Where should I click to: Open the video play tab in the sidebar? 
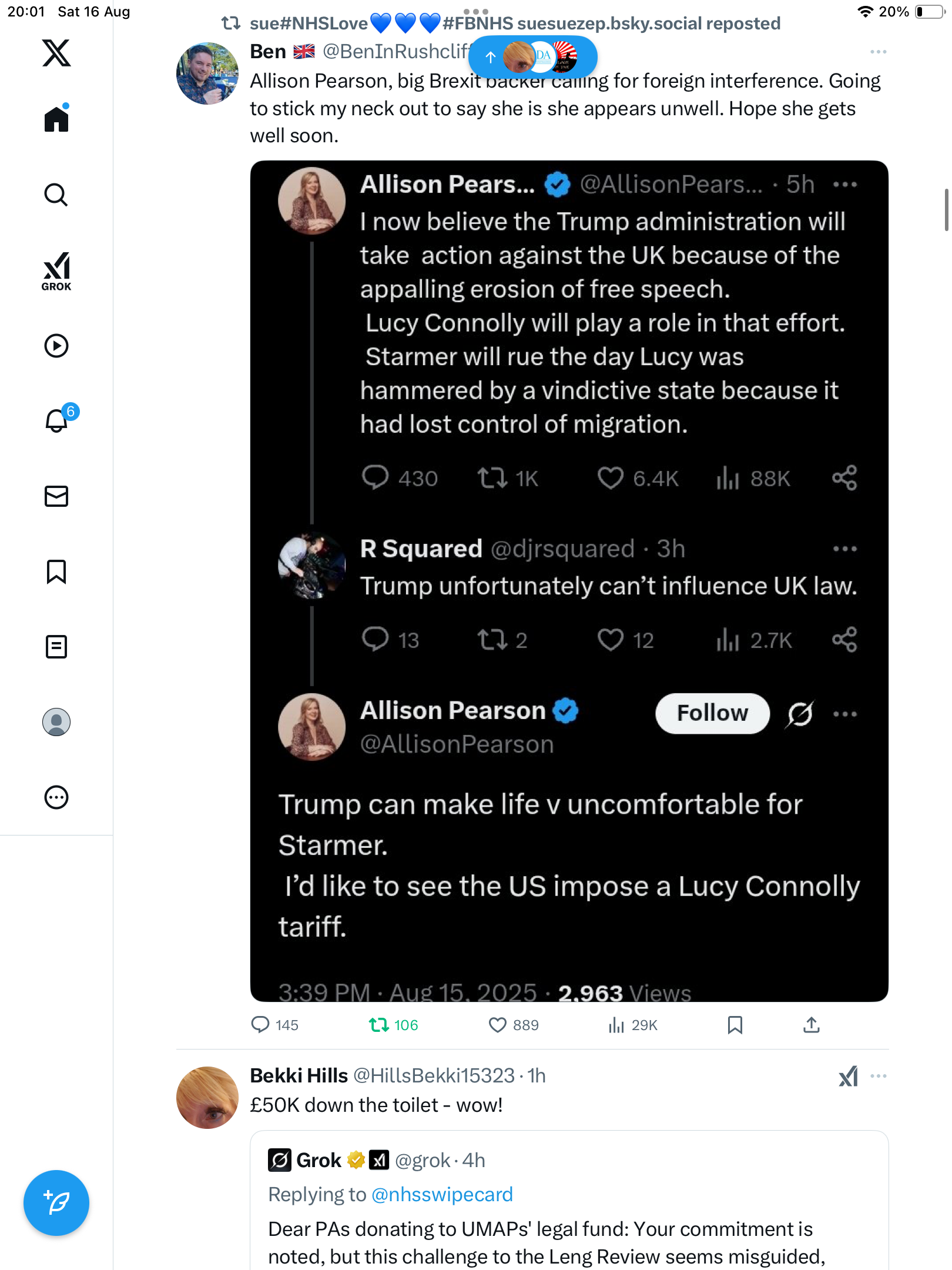point(56,346)
